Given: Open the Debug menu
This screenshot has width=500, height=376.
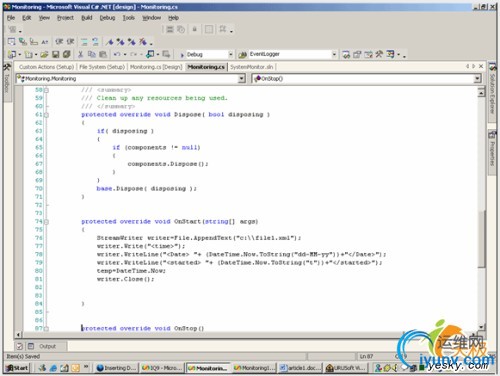Looking at the screenshot, I should pyautogui.click(x=107, y=18).
